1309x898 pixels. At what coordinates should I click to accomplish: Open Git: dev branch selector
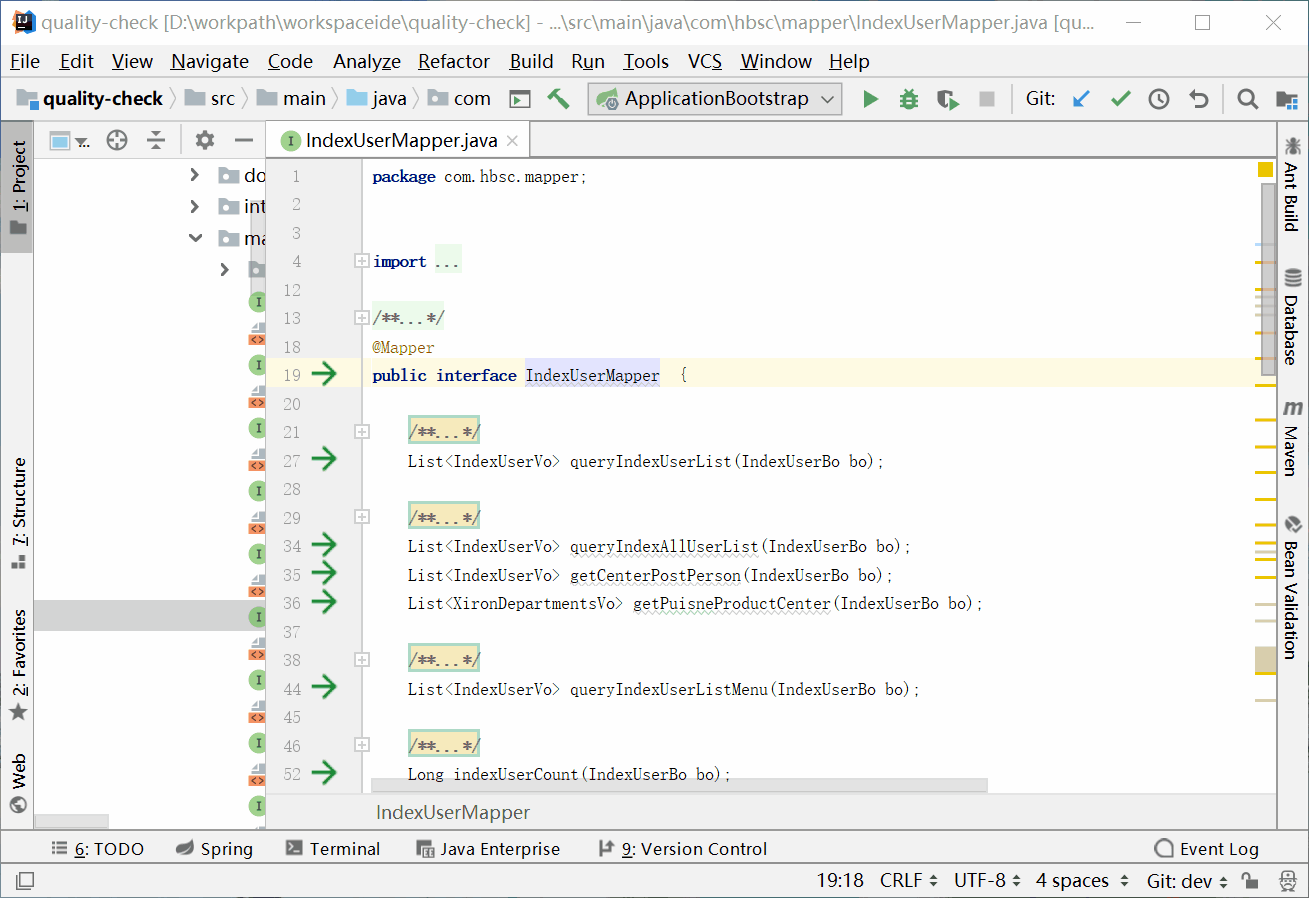[1188, 881]
